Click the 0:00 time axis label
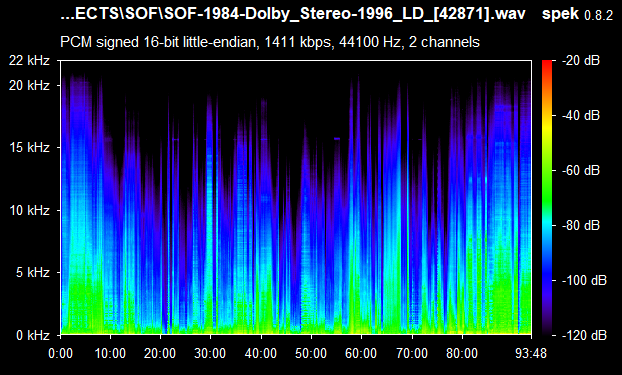Screen dimensions: 622x375 coord(60,353)
